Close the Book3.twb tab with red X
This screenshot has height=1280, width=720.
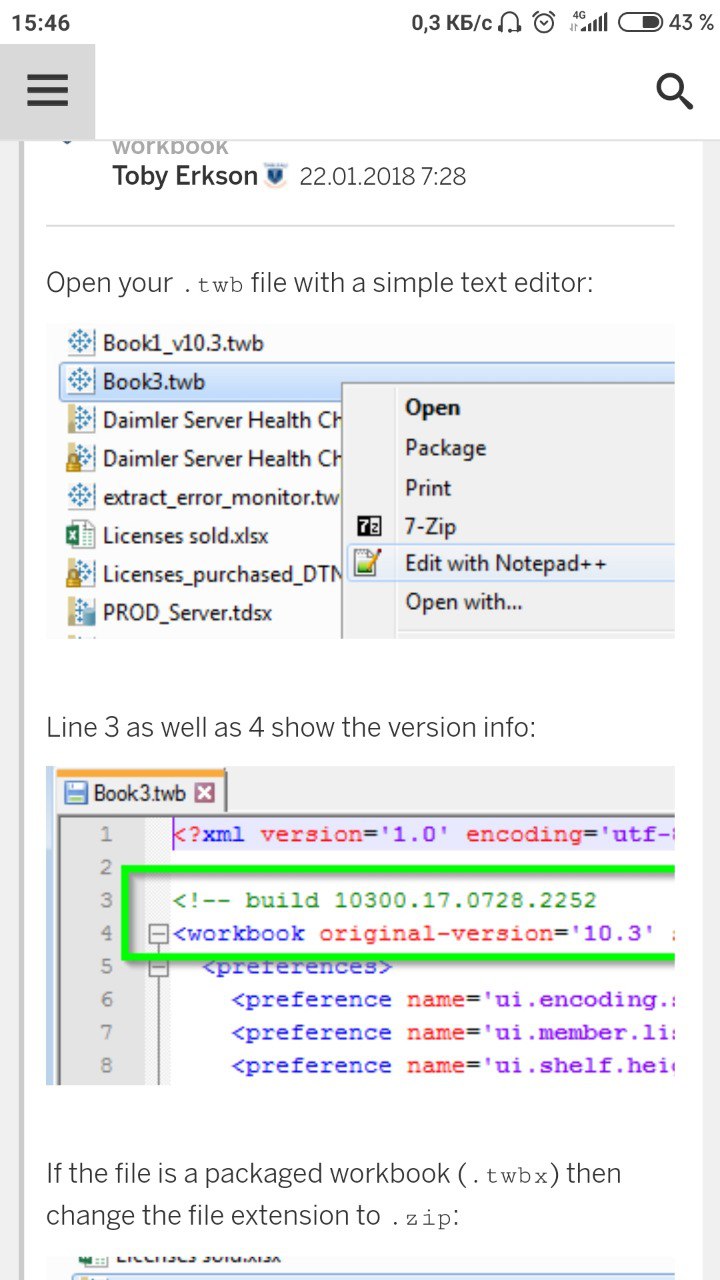point(205,793)
